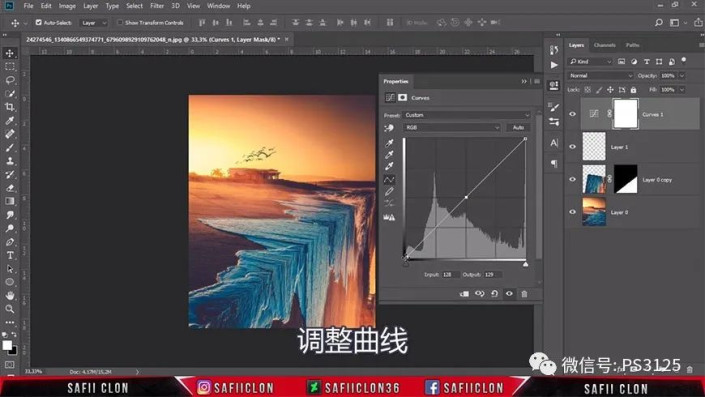Screen dimensions: 705x397
Task: Open the Preset Custom dropdown
Action: tap(467, 115)
